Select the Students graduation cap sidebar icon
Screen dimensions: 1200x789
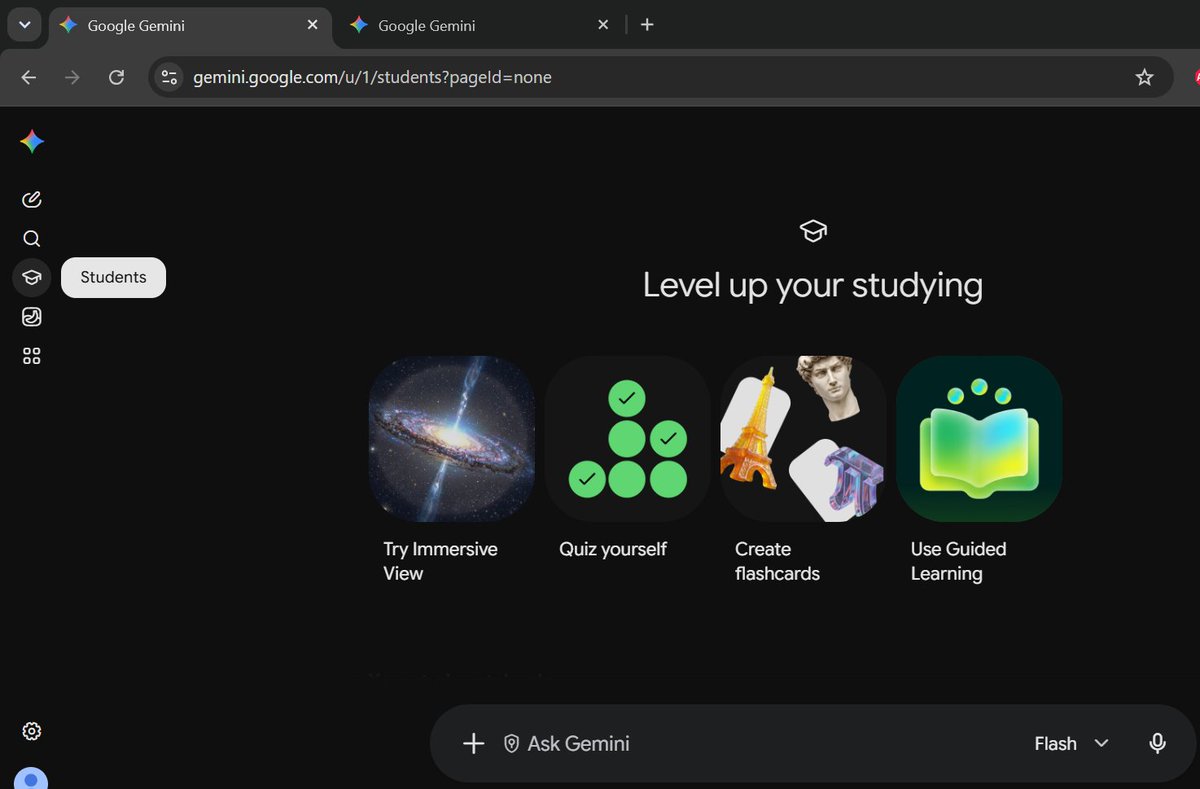point(32,277)
